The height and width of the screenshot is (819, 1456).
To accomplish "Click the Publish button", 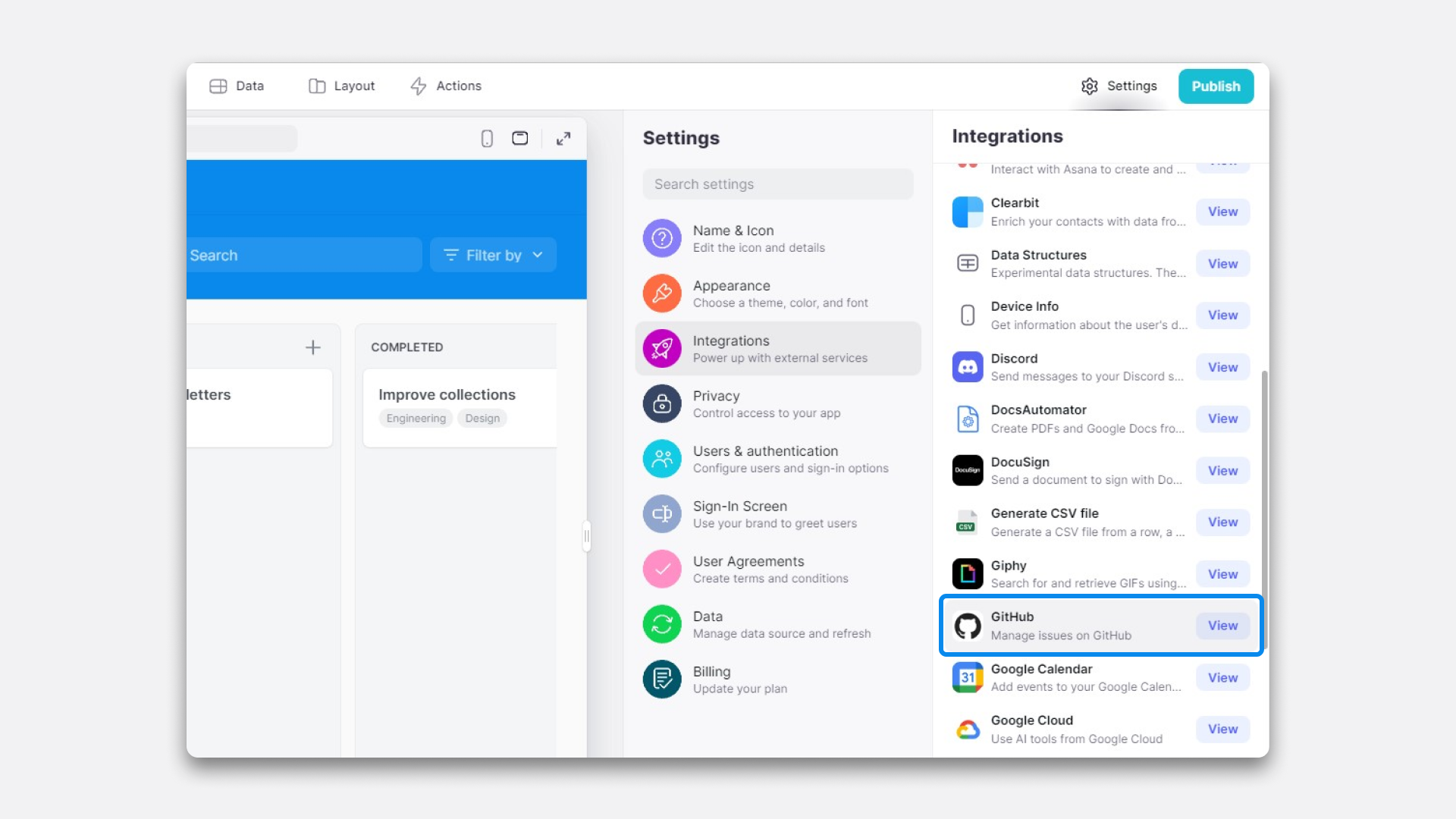I will pyautogui.click(x=1215, y=86).
